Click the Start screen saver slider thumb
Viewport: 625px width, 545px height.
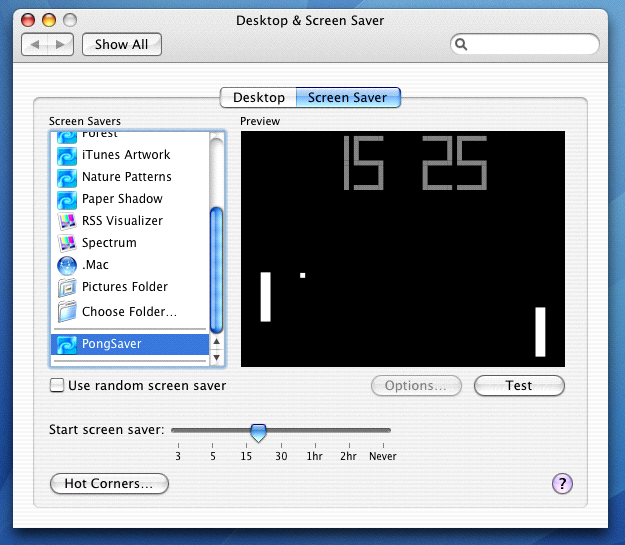258,433
